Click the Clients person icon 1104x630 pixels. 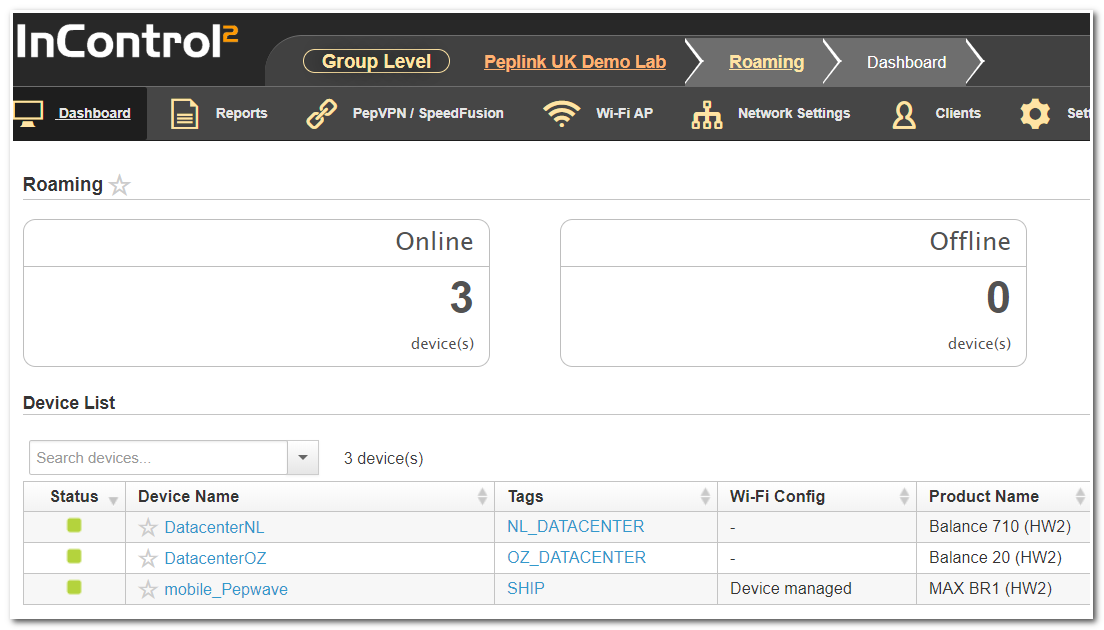pyautogui.click(x=904, y=115)
